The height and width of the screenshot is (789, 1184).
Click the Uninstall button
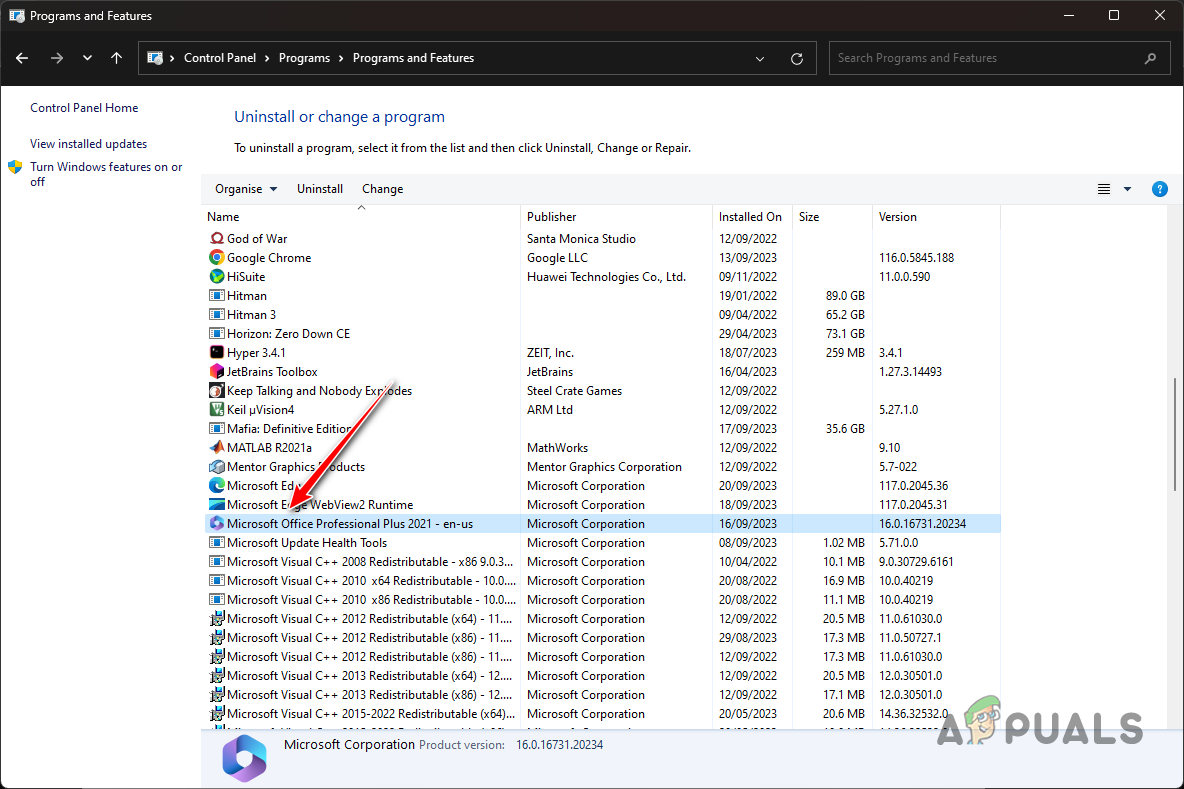319,189
